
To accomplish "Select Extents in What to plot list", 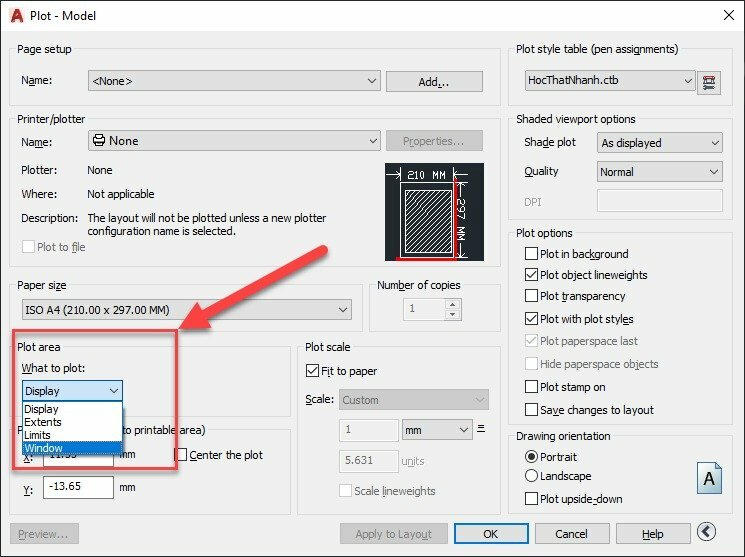I will coord(43,422).
